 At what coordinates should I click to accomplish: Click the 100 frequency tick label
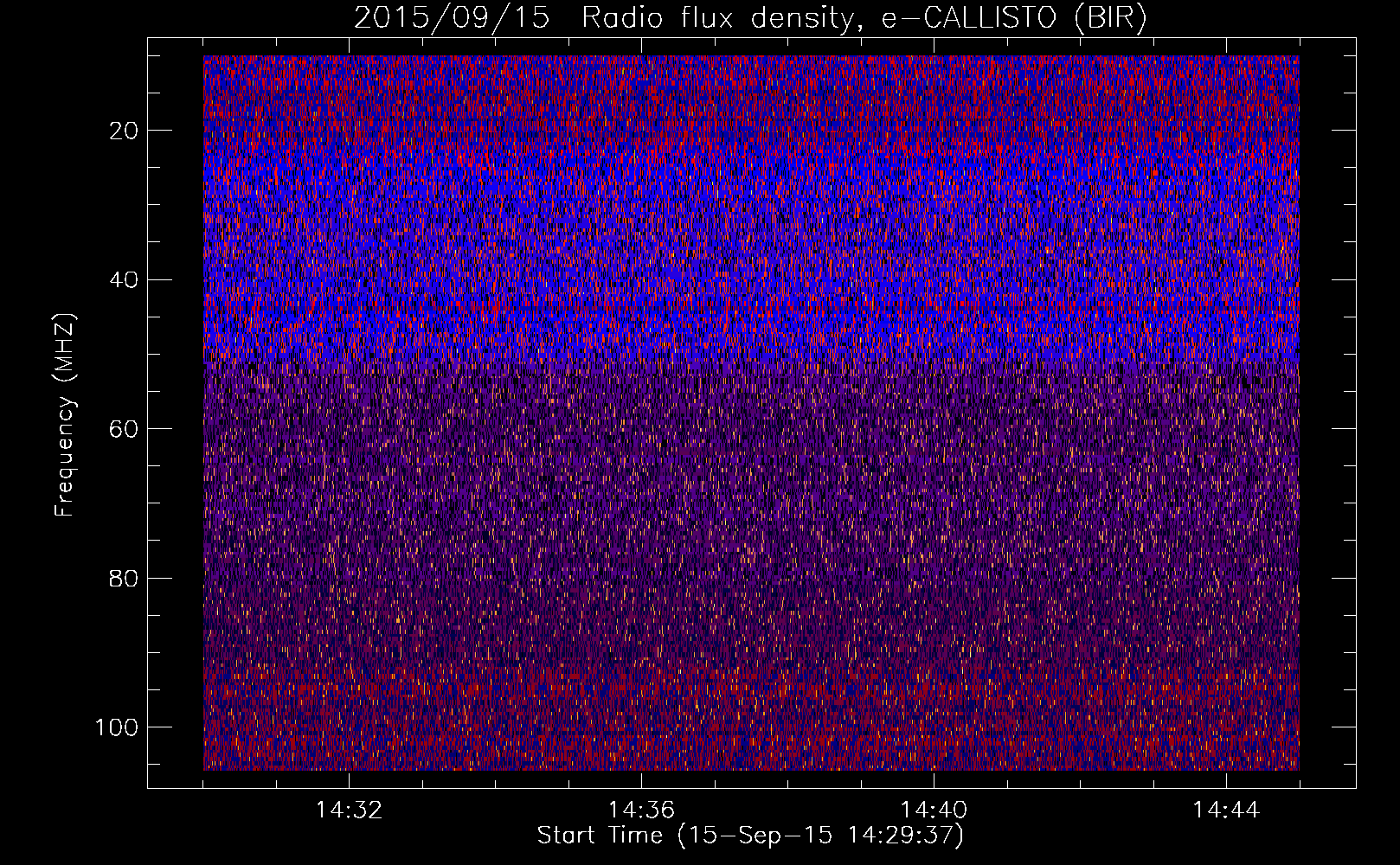pos(116,727)
